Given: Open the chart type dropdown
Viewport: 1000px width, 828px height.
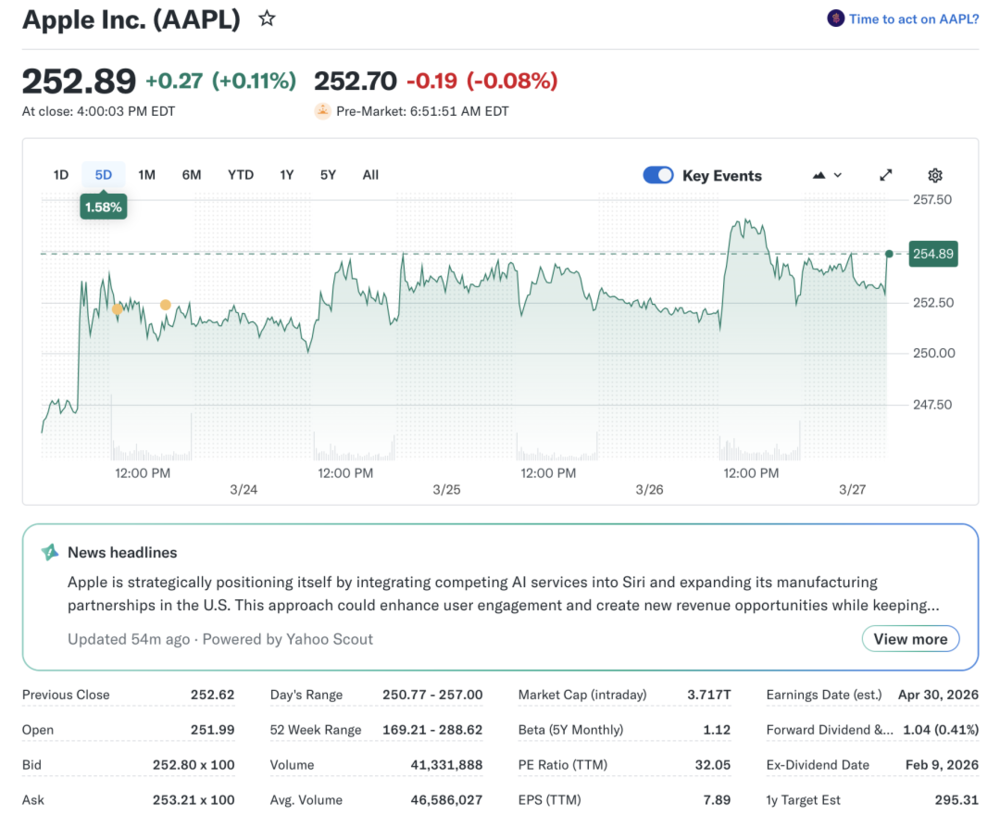Looking at the screenshot, I should coord(827,175).
